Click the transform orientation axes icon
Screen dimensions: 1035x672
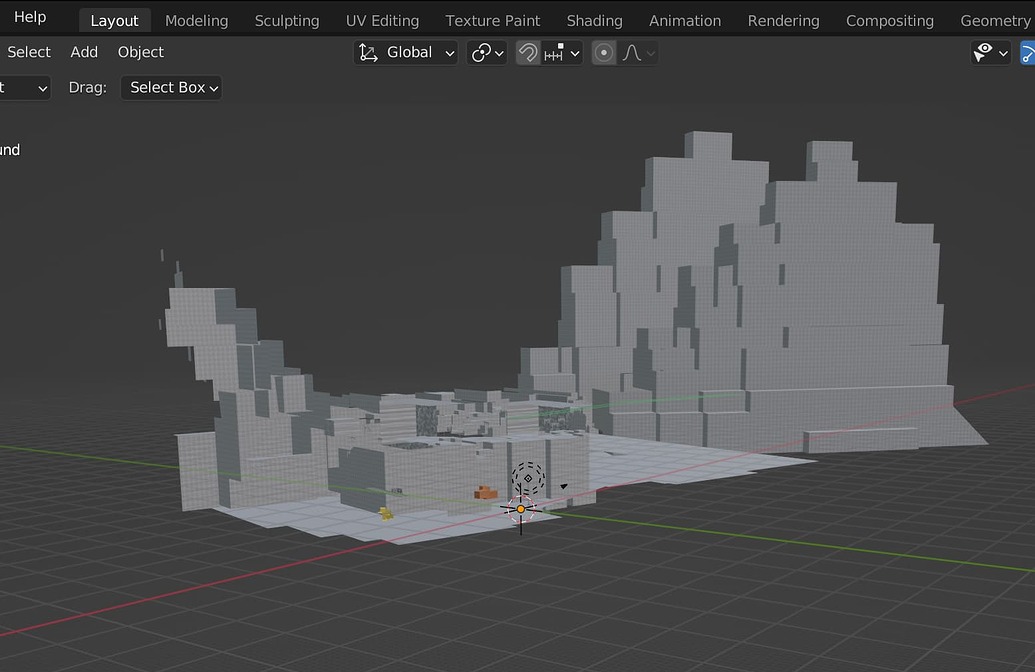(x=368, y=52)
